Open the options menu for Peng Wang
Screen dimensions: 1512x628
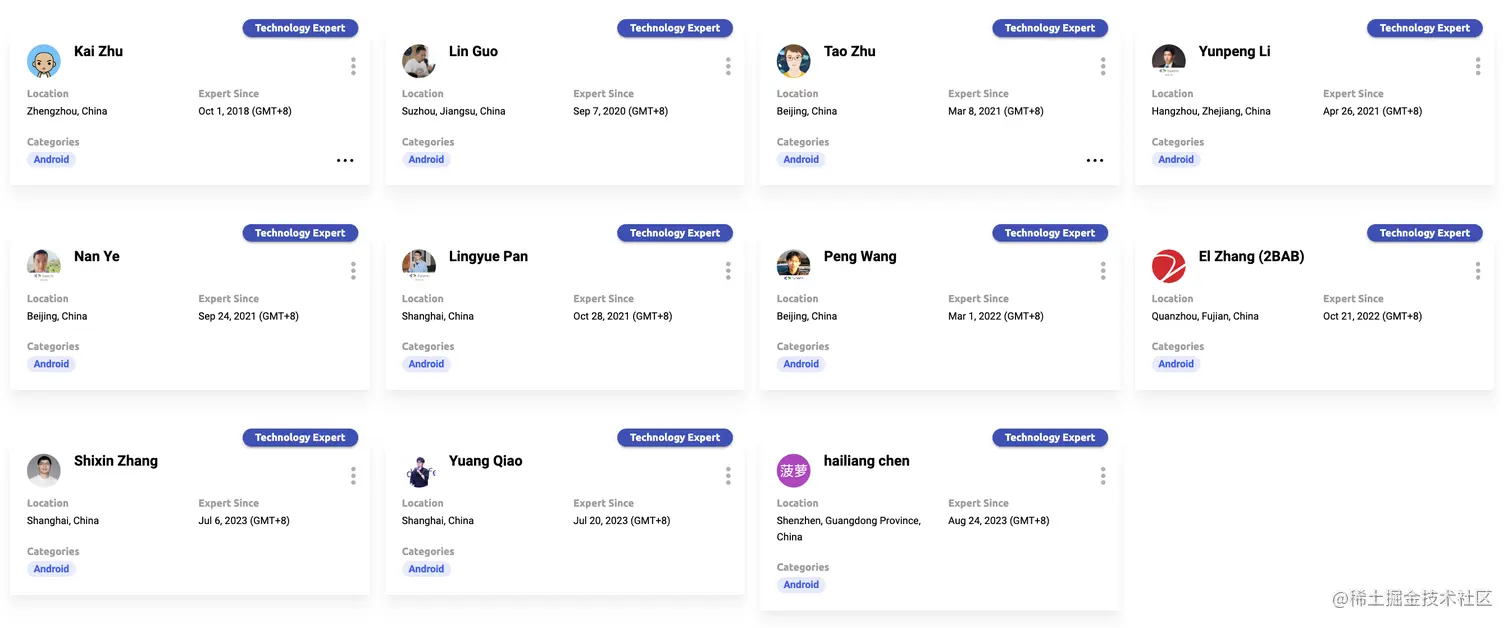tap(1103, 271)
